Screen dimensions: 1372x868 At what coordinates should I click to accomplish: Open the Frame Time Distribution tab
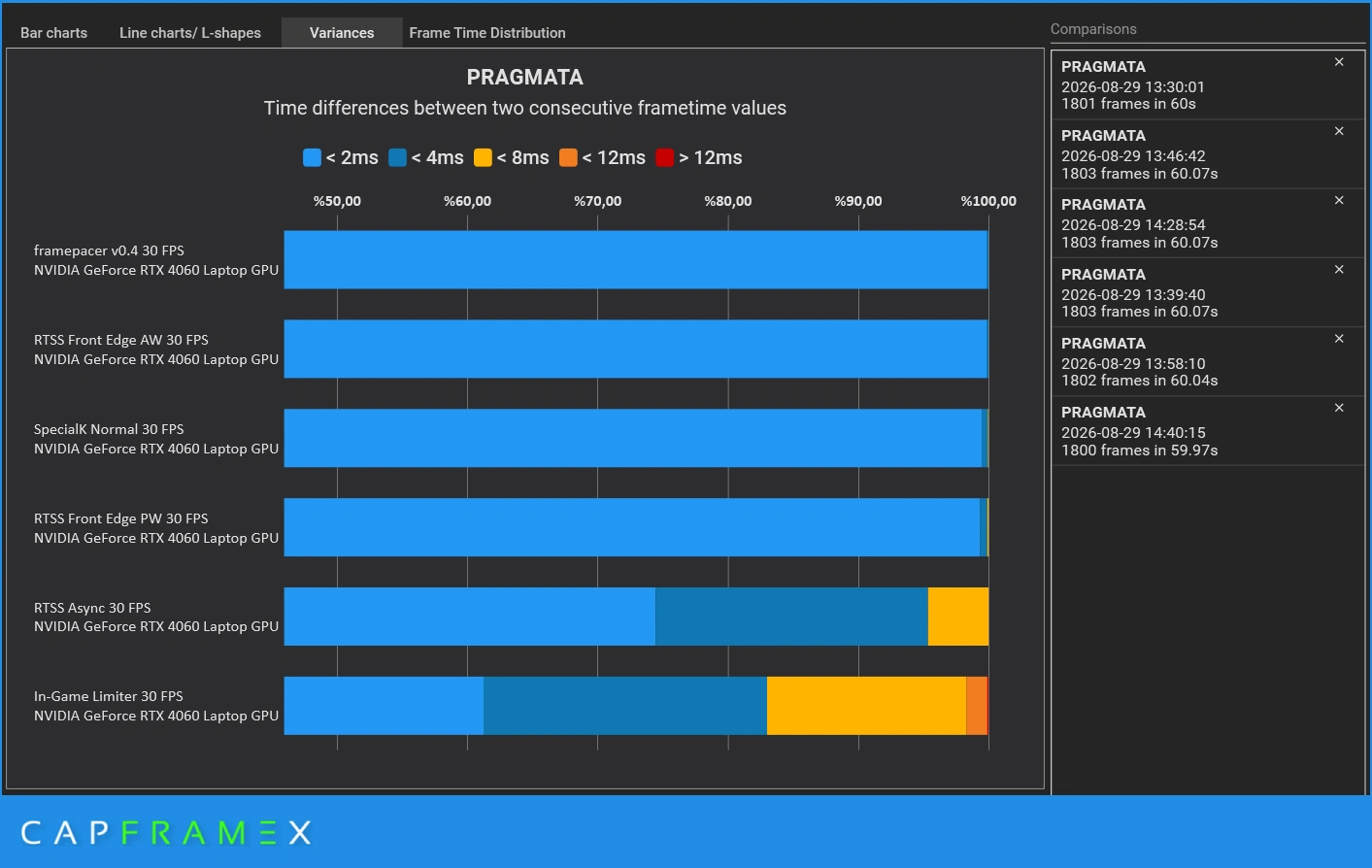click(x=487, y=33)
